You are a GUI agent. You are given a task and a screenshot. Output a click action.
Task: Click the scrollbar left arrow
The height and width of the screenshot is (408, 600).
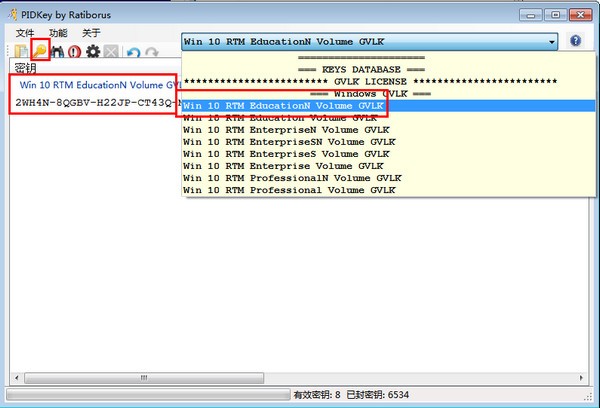(x=17, y=378)
